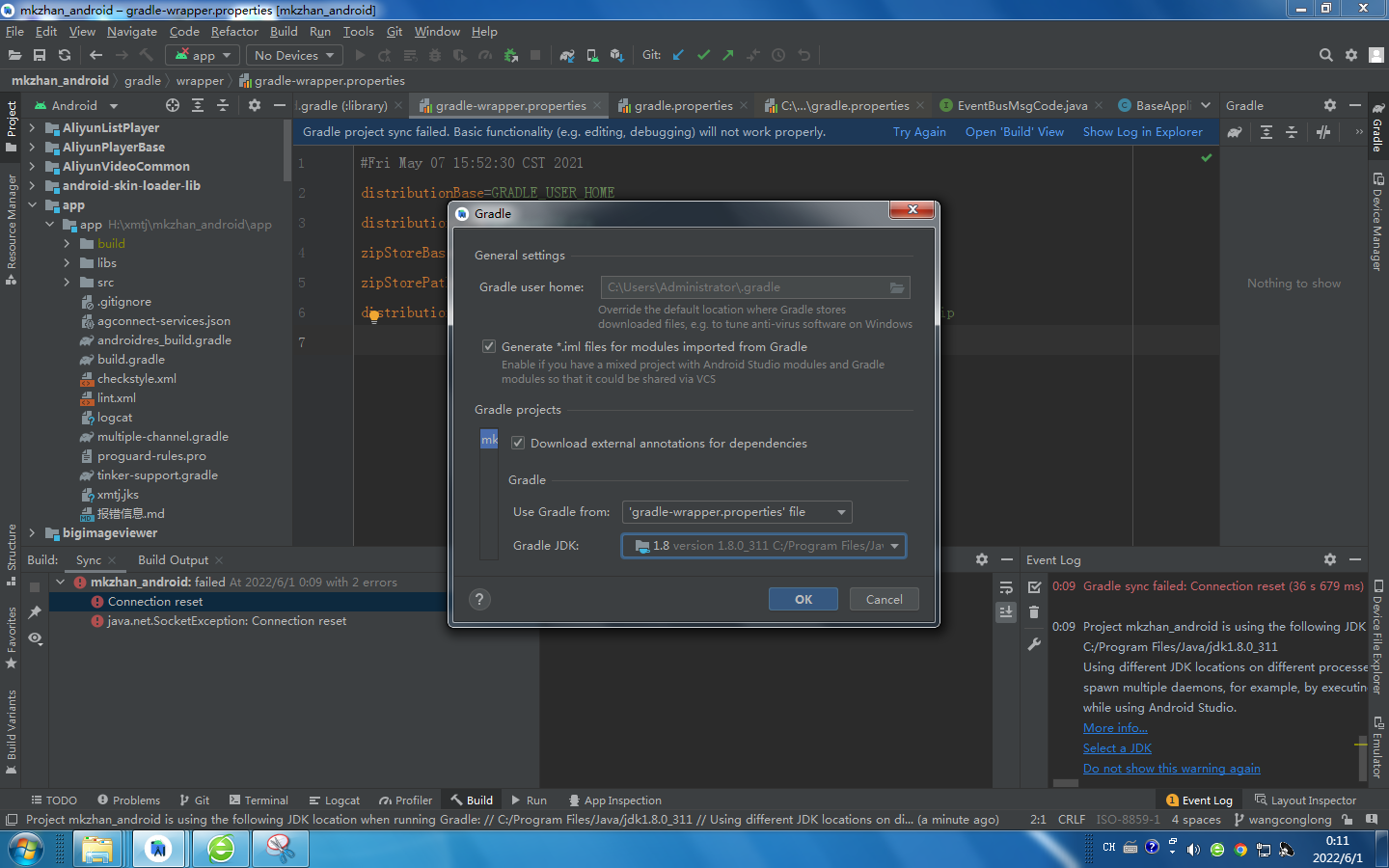Switch to the EventBusMsgCode.java tab

pos(1021,105)
